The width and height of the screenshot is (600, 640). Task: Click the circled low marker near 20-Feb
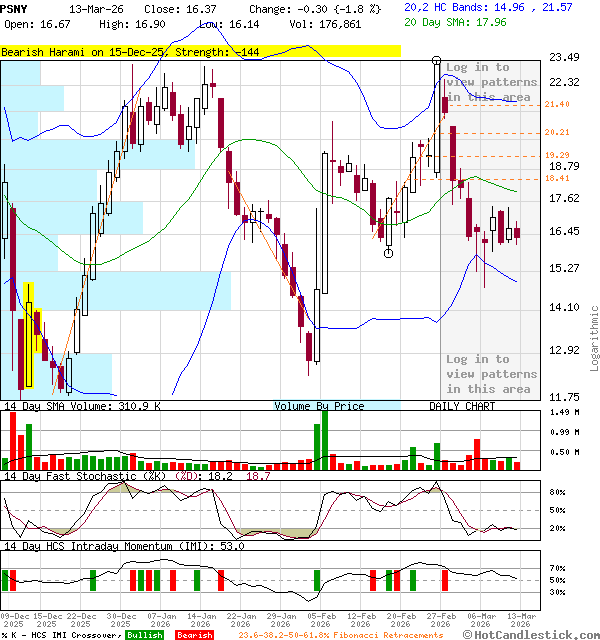click(388, 253)
